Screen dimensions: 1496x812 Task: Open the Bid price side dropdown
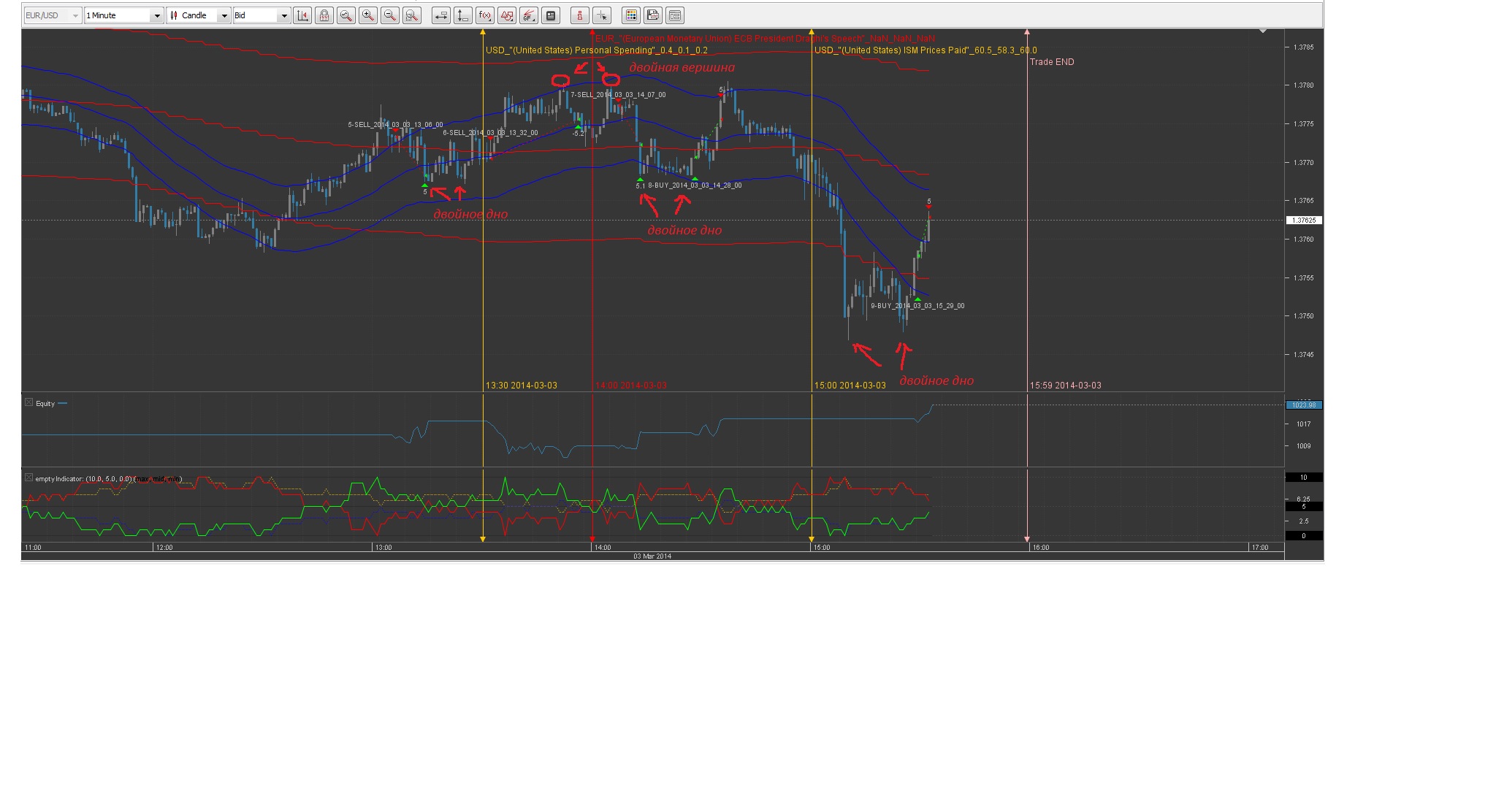coord(262,15)
